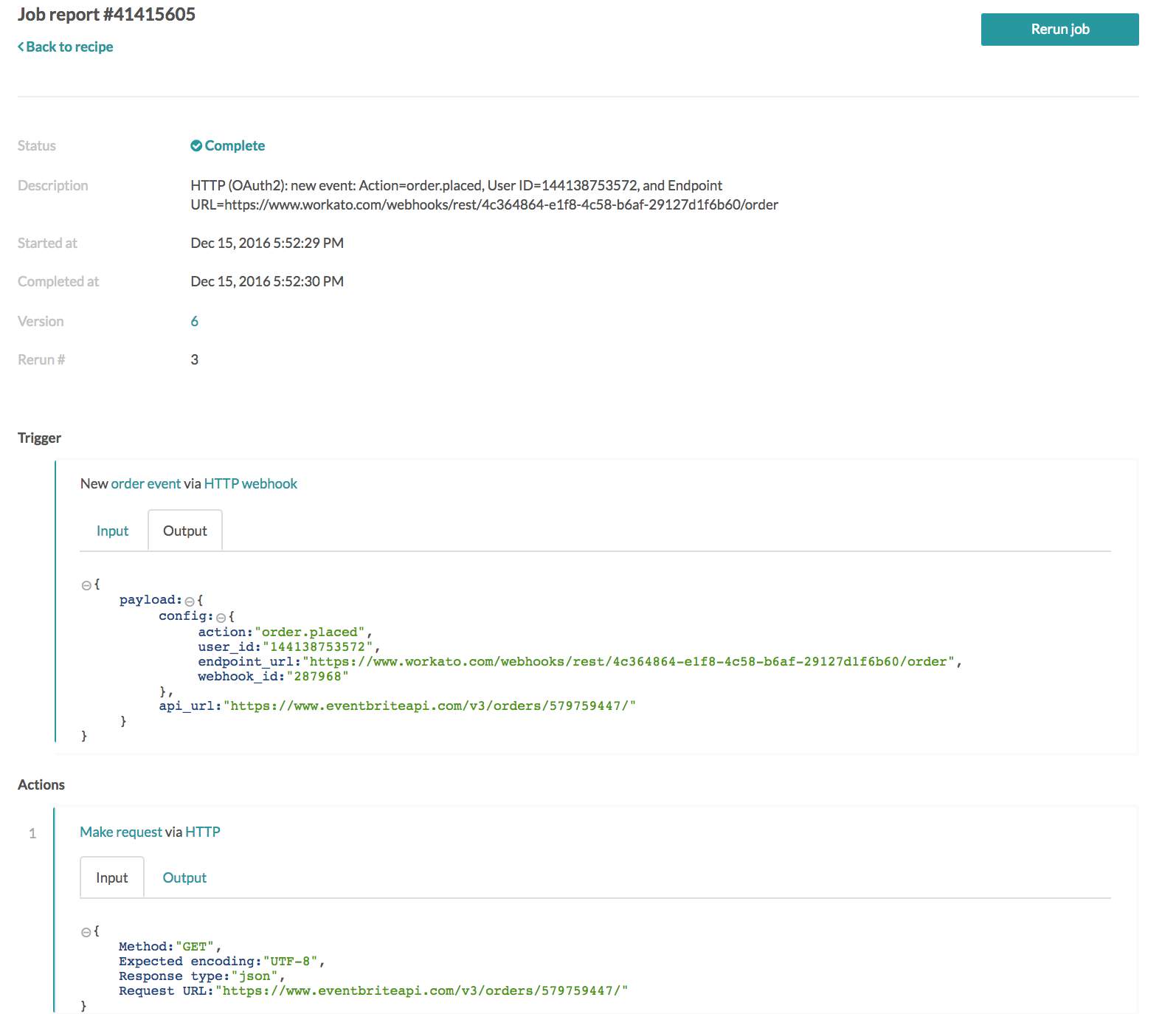Click the Method "GET" value
This screenshot has height=1014, width=1176.
[195, 946]
